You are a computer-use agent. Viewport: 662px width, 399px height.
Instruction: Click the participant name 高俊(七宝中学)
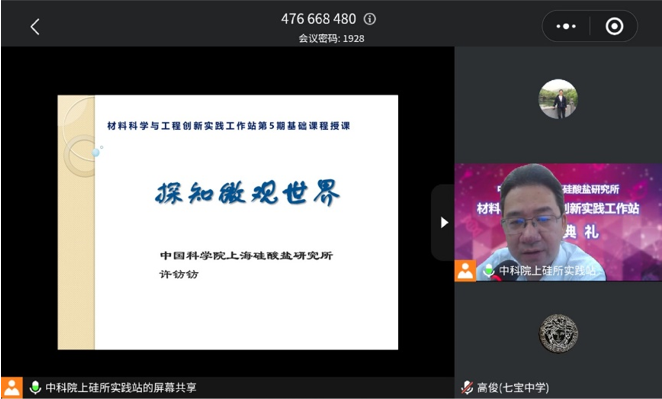coord(513,387)
